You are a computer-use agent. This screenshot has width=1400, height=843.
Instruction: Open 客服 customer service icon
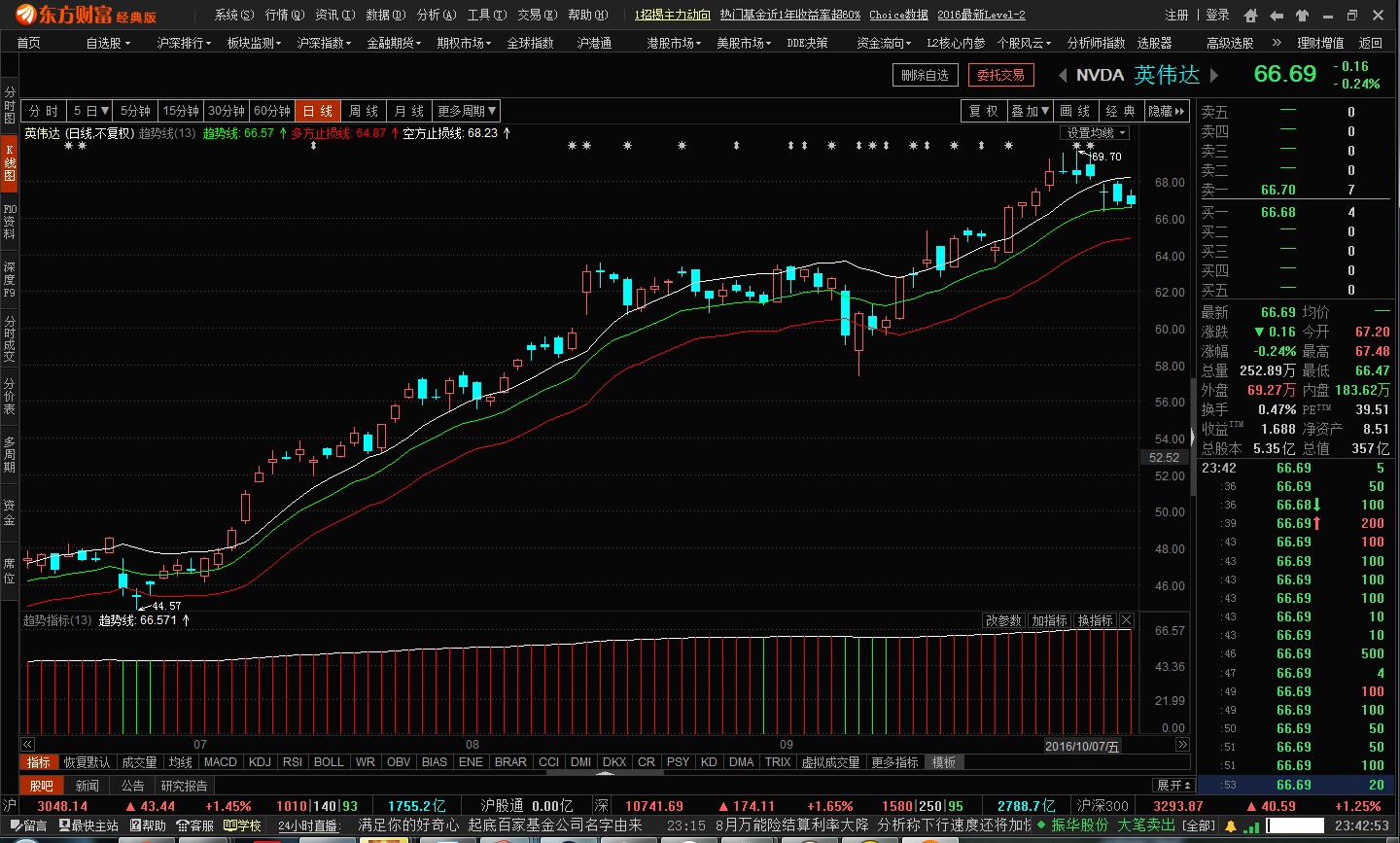pos(195,825)
